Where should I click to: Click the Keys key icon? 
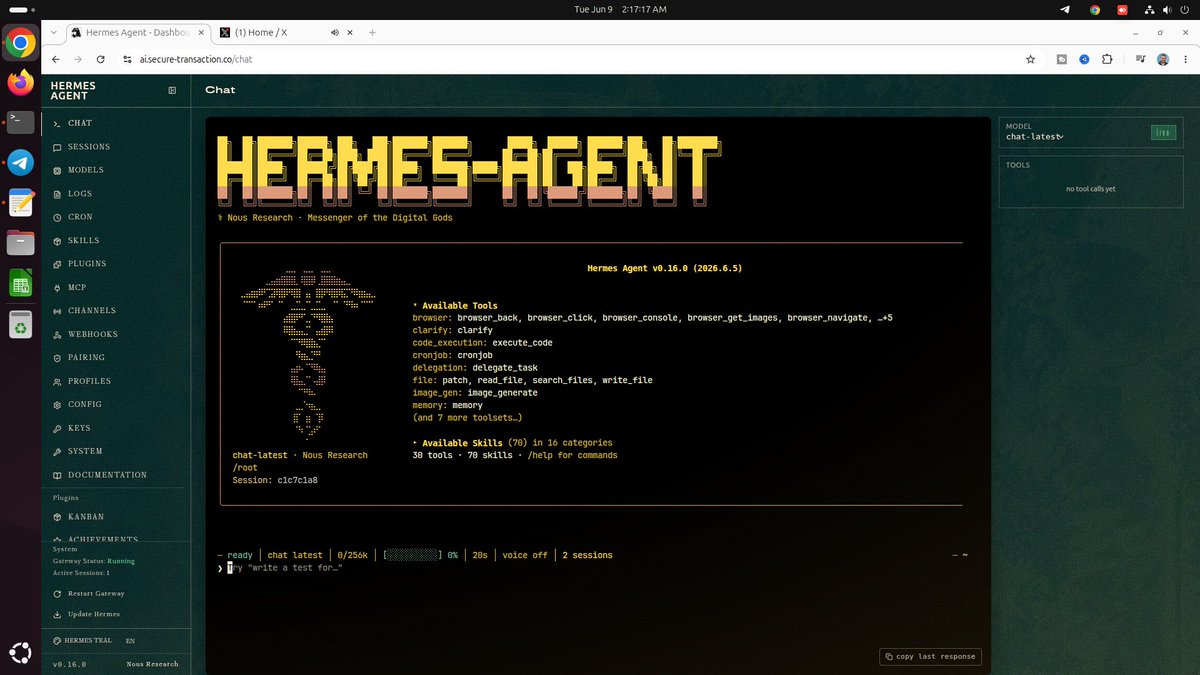pos(57,428)
